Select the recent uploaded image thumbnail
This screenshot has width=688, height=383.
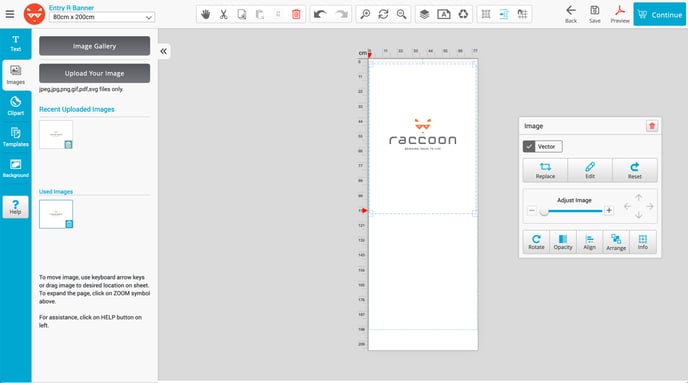56,134
